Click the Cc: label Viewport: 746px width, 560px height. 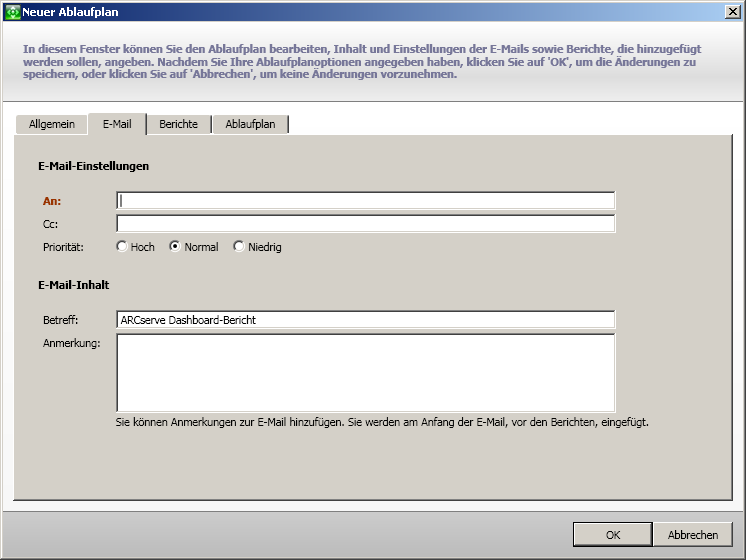click(x=50, y=224)
